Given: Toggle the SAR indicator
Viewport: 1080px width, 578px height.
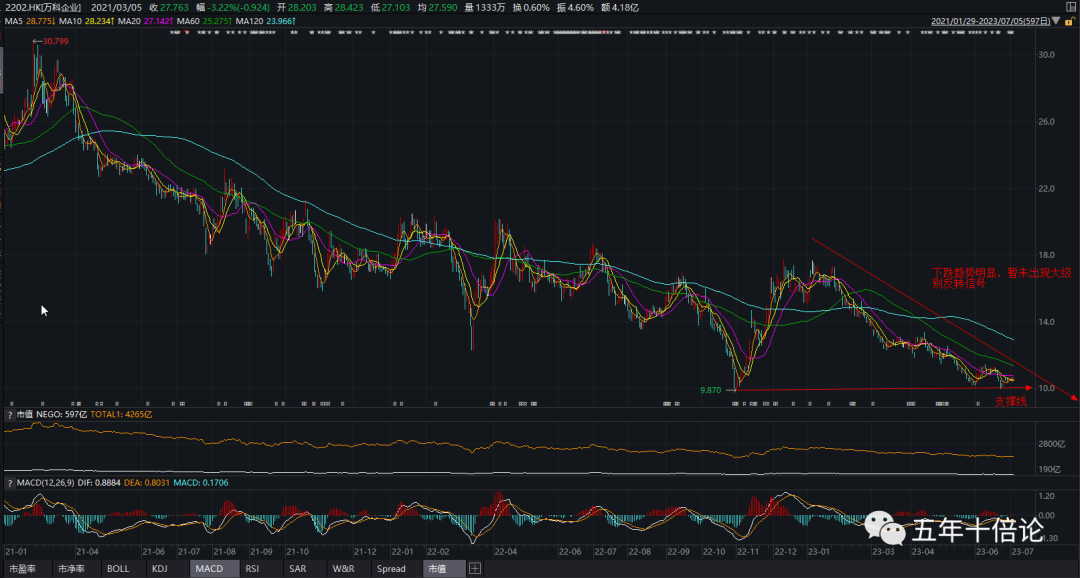Looking at the screenshot, I should (297, 569).
